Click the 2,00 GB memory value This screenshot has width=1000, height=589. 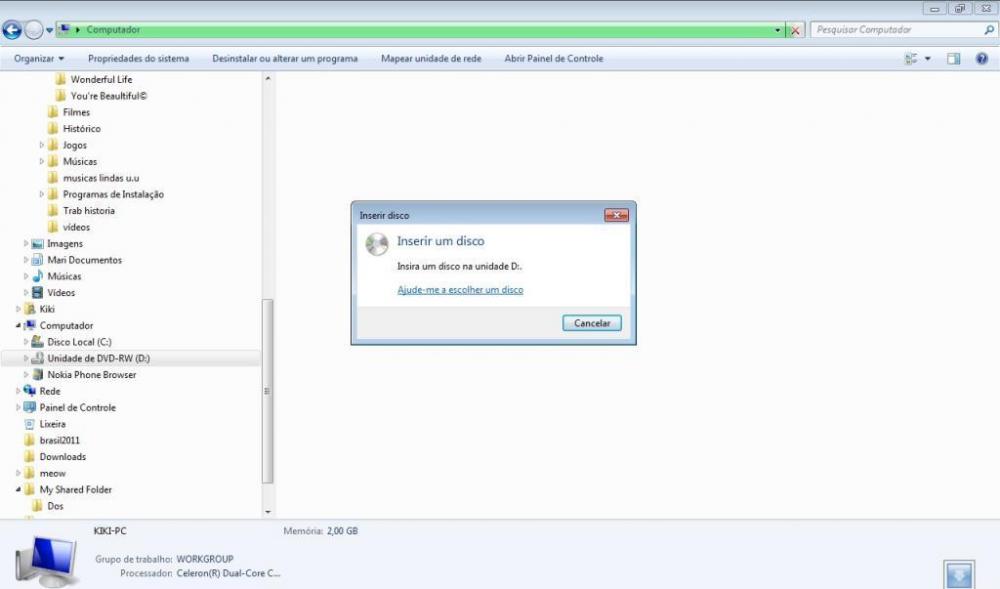(342, 531)
